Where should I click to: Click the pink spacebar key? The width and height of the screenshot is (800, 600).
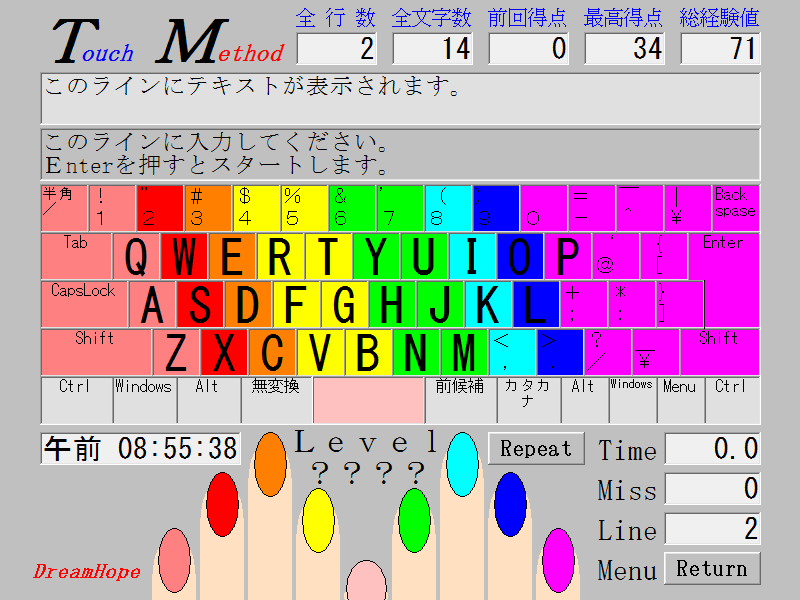pos(368,400)
